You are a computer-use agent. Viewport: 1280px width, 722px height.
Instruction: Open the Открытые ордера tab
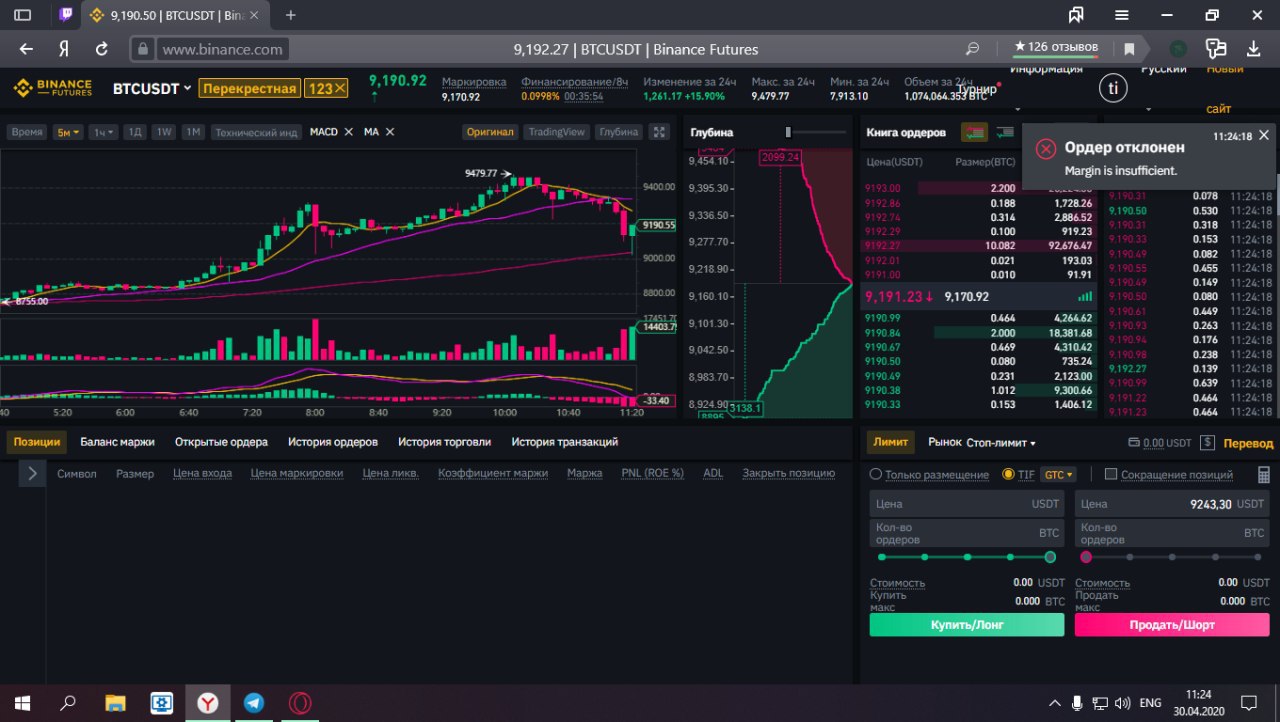click(x=221, y=442)
